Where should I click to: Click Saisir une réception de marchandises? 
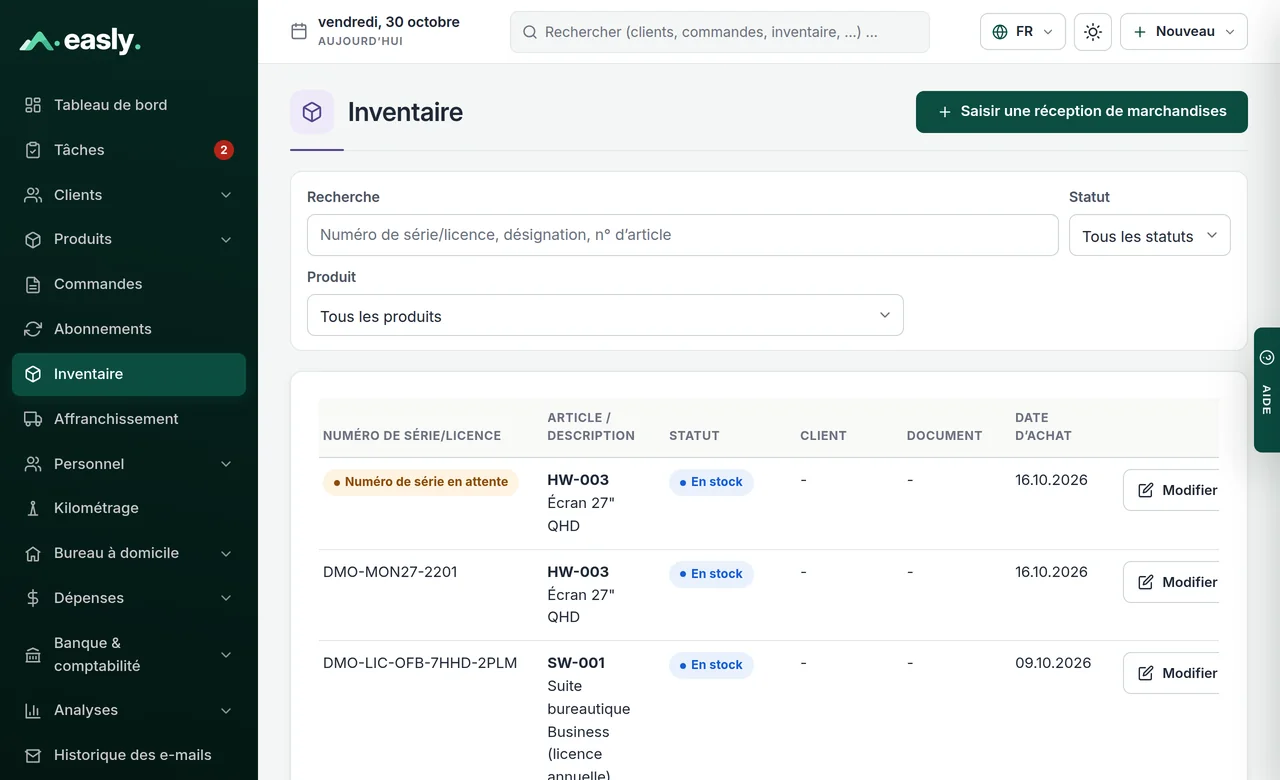1082,112
